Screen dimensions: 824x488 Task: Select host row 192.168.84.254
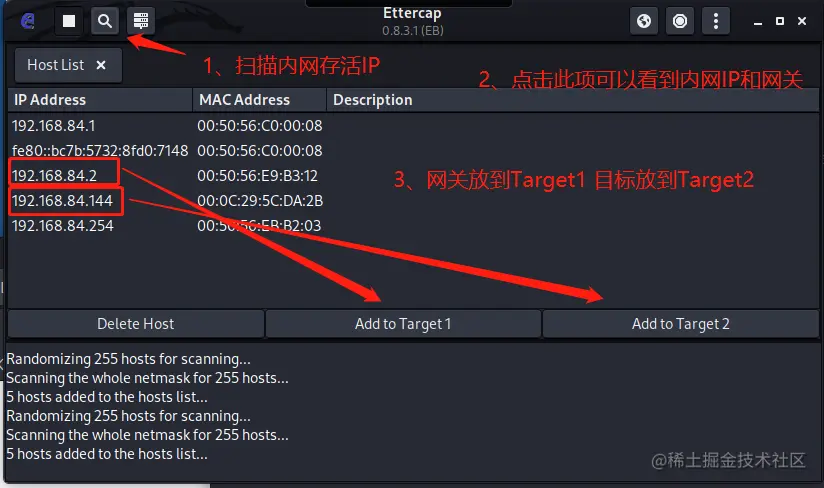click(x=413, y=226)
